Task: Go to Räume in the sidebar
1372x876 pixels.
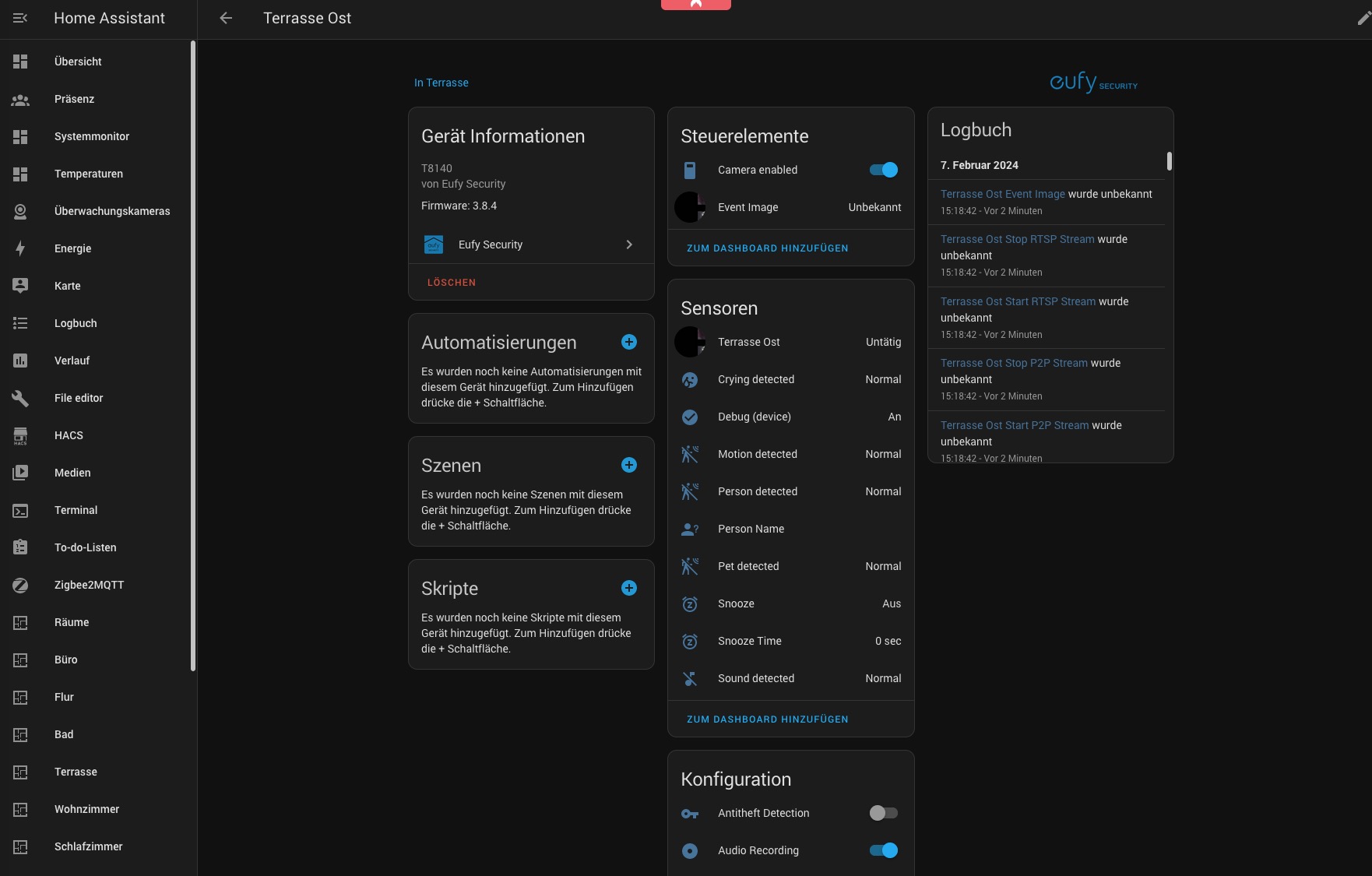Action: pyautogui.click(x=98, y=622)
